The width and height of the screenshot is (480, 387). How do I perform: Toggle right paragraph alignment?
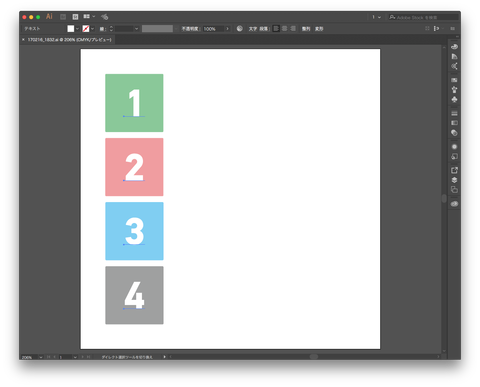coord(293,29)
